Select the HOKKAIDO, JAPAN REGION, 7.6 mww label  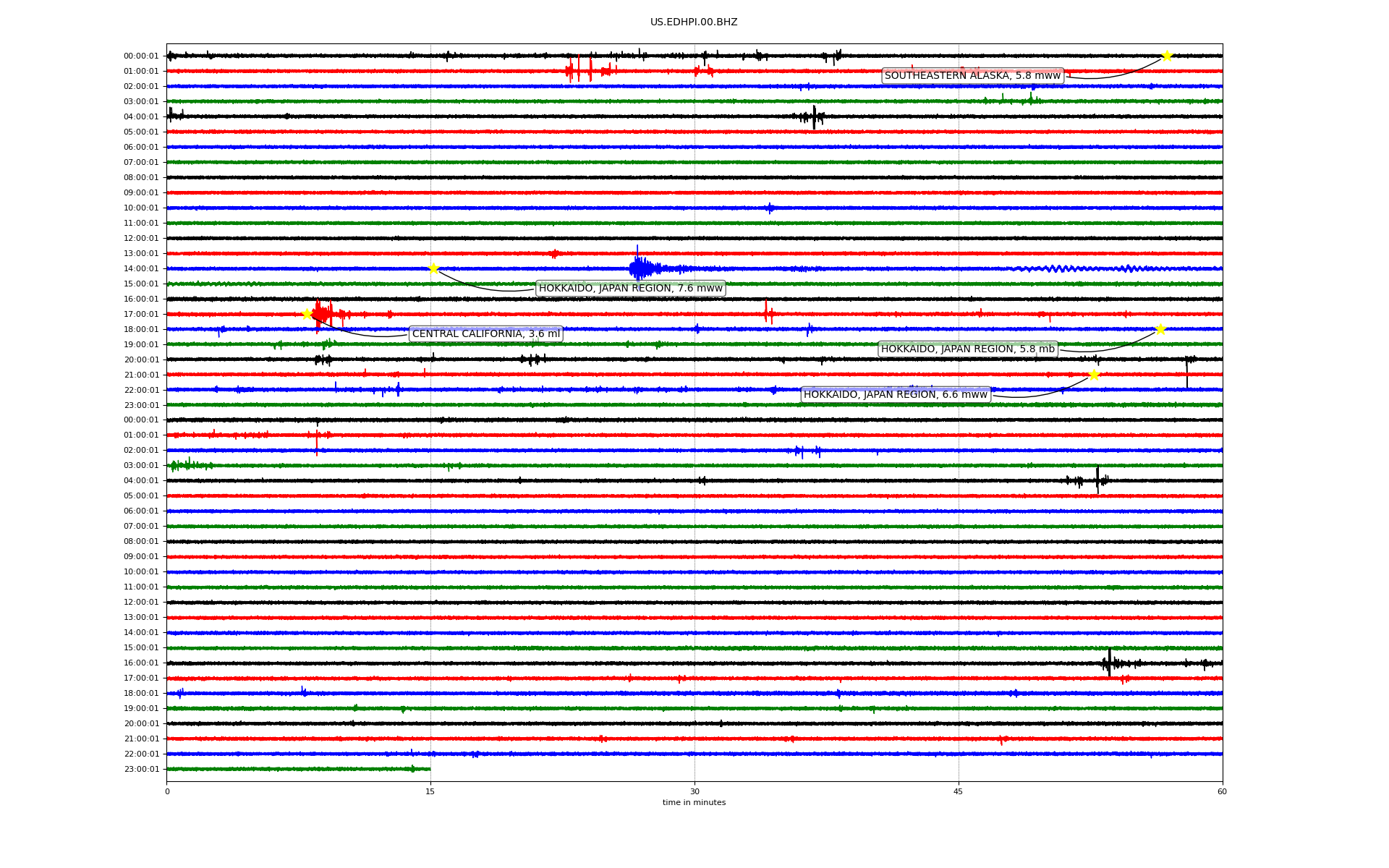[630, 289]
